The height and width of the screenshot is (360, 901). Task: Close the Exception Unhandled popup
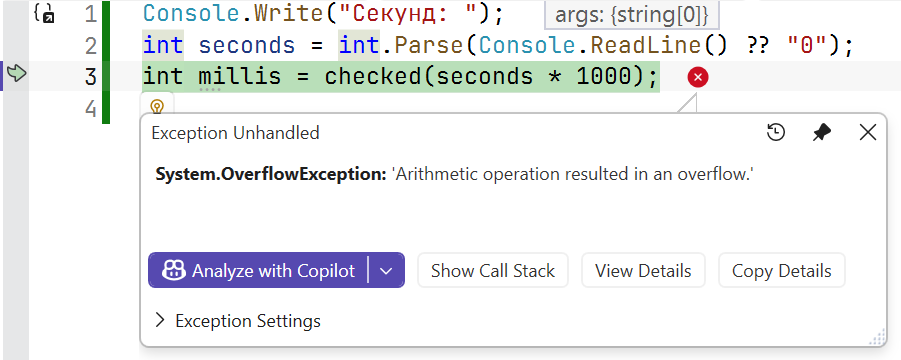coord(867,133)
